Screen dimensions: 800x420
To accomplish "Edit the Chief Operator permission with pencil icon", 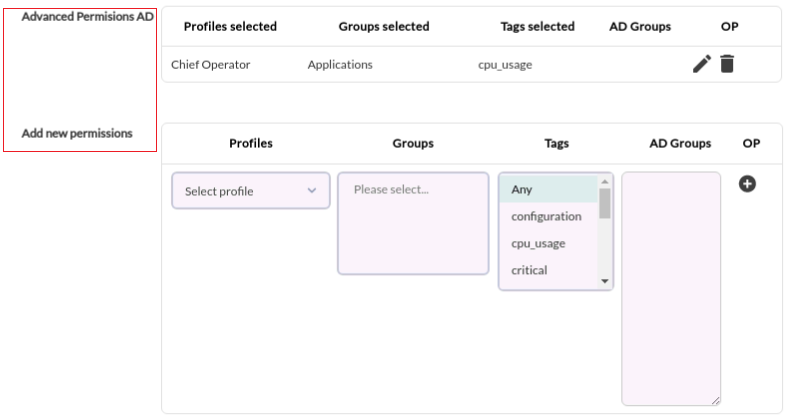I will 702,64.
